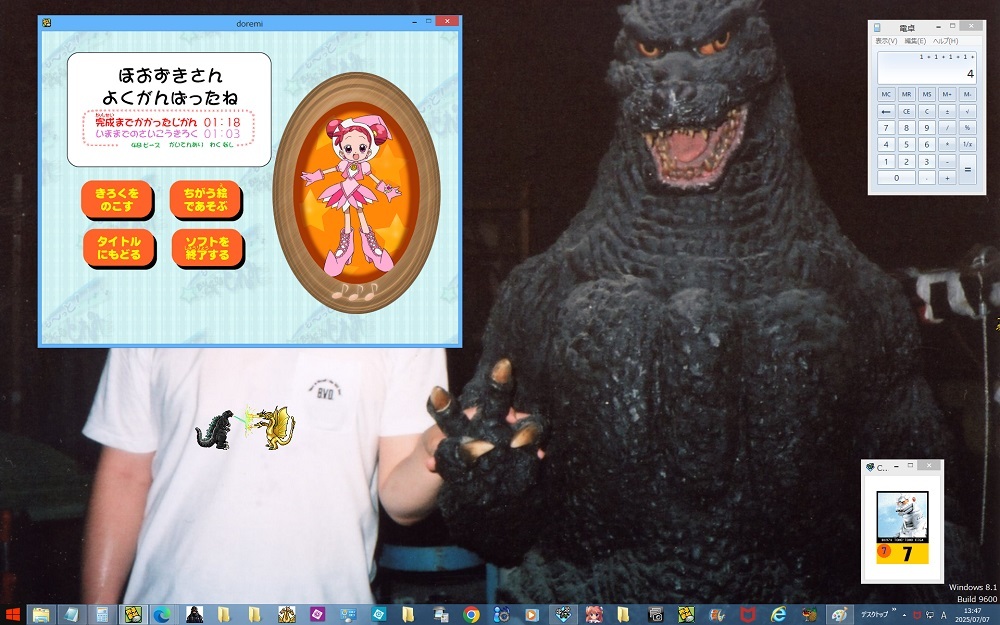The image size is (1000, 625).
Task: Click the number 0 key in calculator
Action: coord(896,178)
